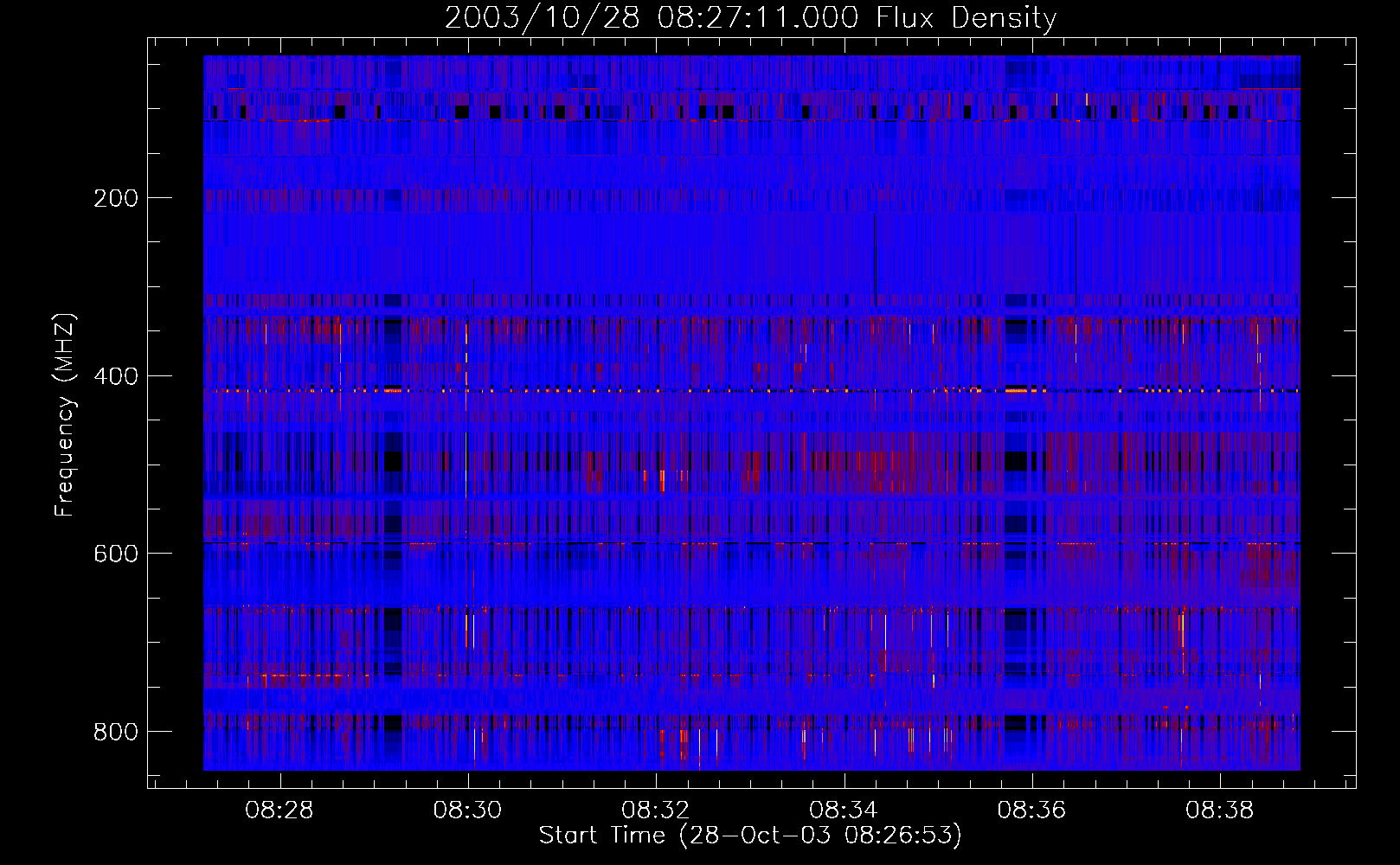Screen dimensions: 1400x865
Task: Click the 08:28 time tick label
Action: point(279,811)
